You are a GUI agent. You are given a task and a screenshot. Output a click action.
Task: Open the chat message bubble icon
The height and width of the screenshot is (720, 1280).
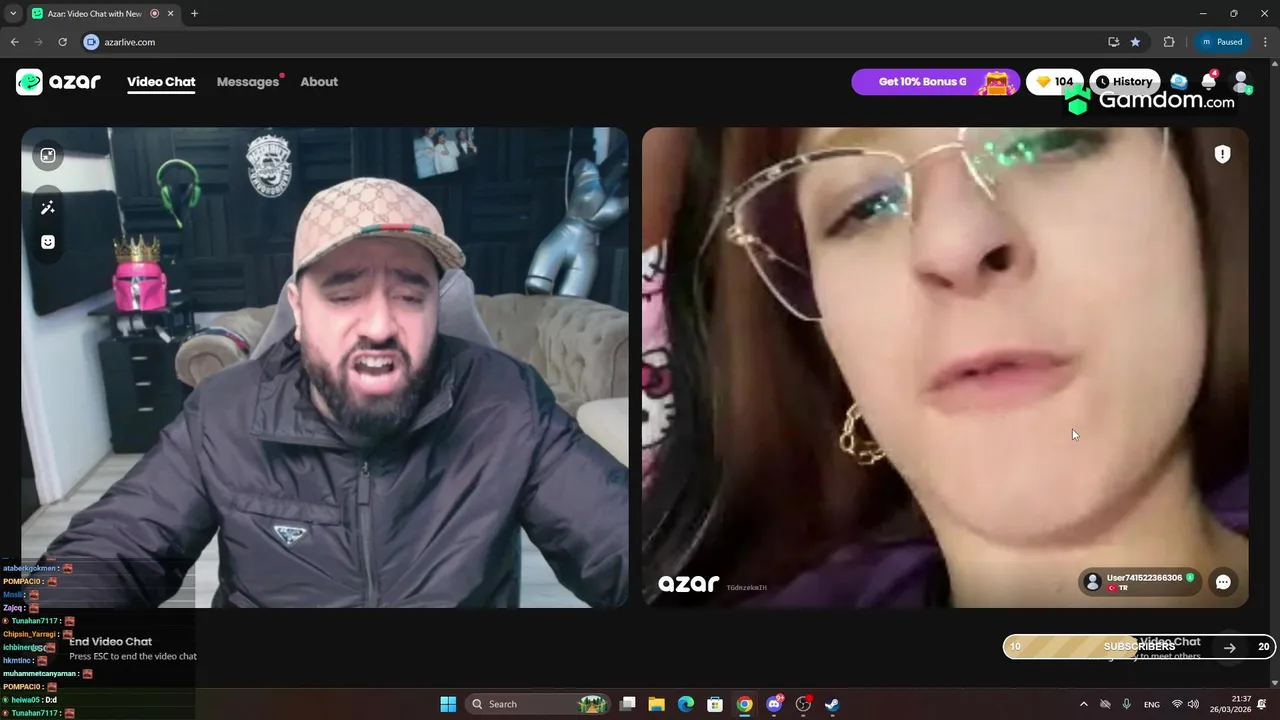tap(1223, 582)
